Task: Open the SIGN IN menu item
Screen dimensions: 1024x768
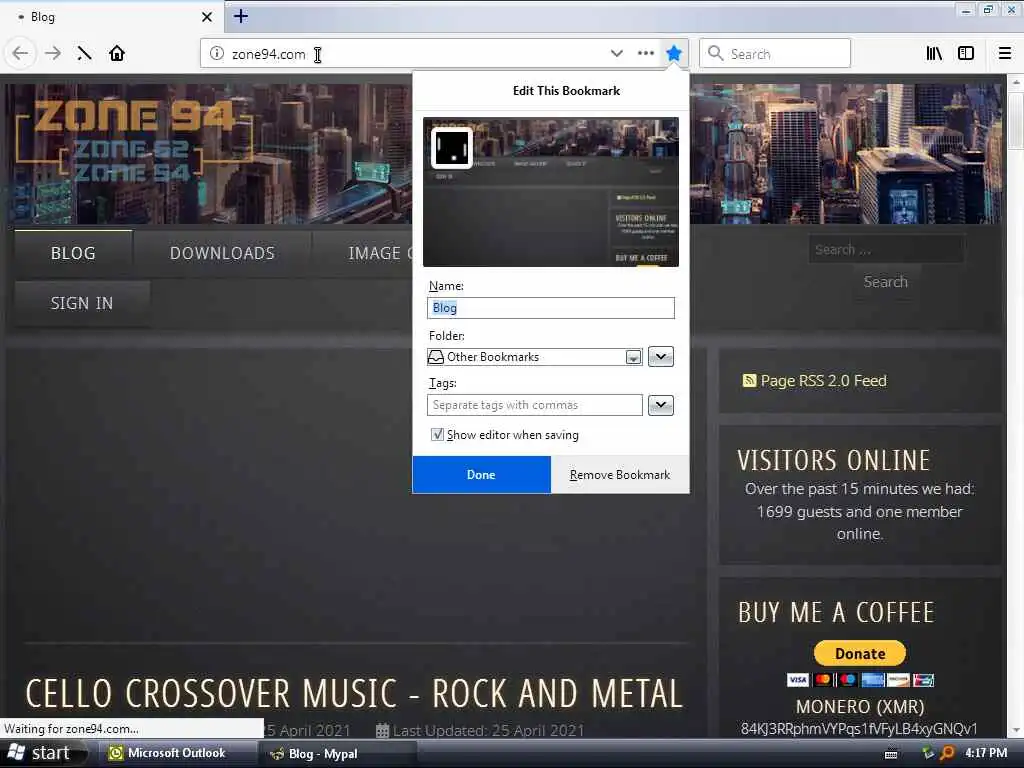Action: [82, 304]
